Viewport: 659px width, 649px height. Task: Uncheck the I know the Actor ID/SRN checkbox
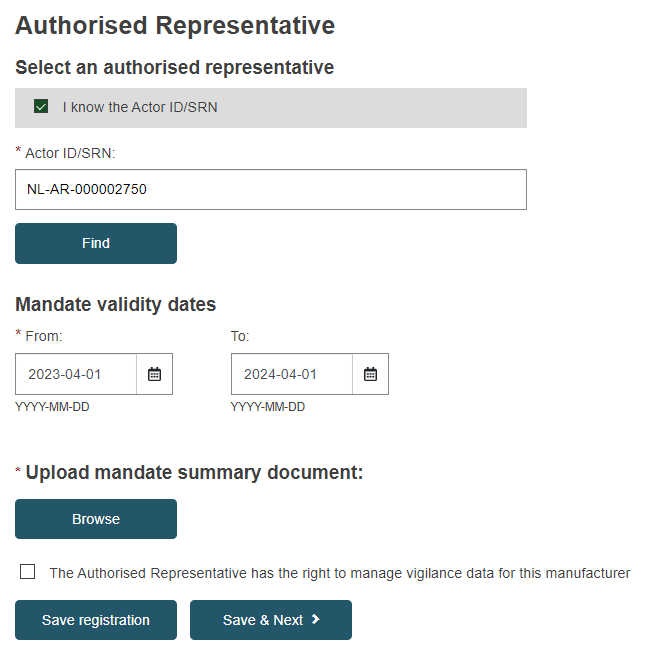(41, 106)
